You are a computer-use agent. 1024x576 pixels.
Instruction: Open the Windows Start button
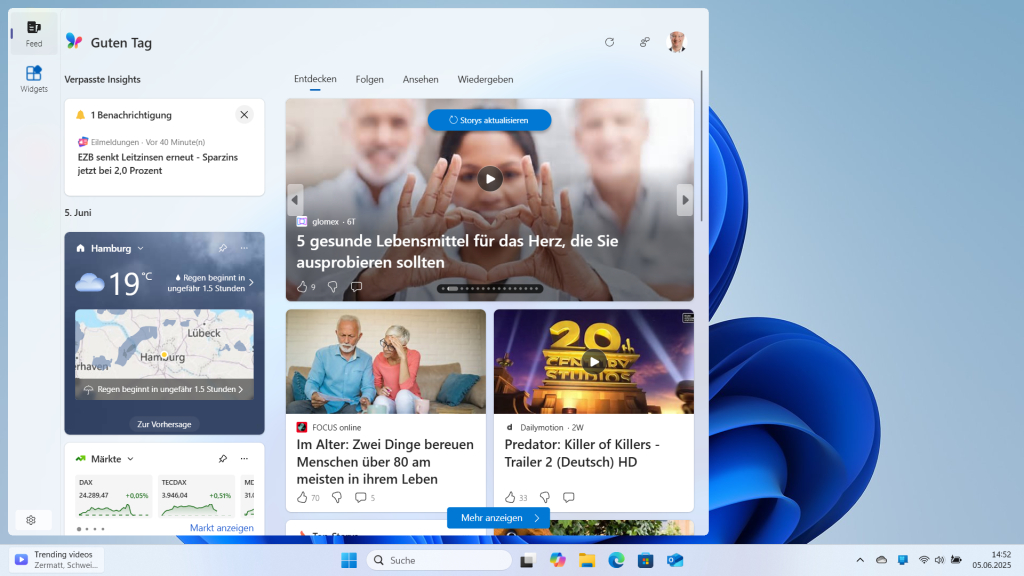point(349,560)
